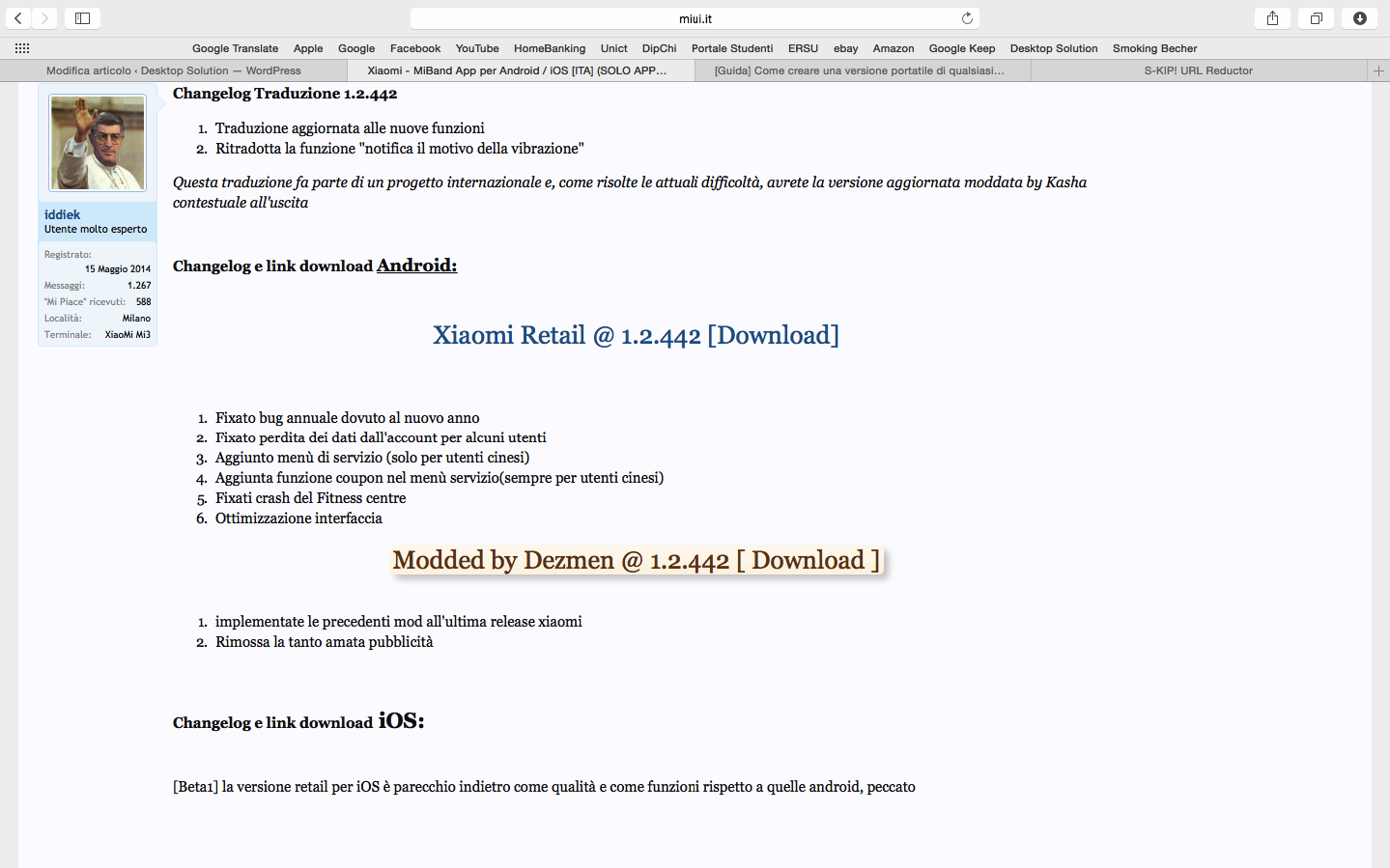This screenshot has height=868, width=1390.
Task: Toggle the Safari sidebar
Action: coord(83,18)
